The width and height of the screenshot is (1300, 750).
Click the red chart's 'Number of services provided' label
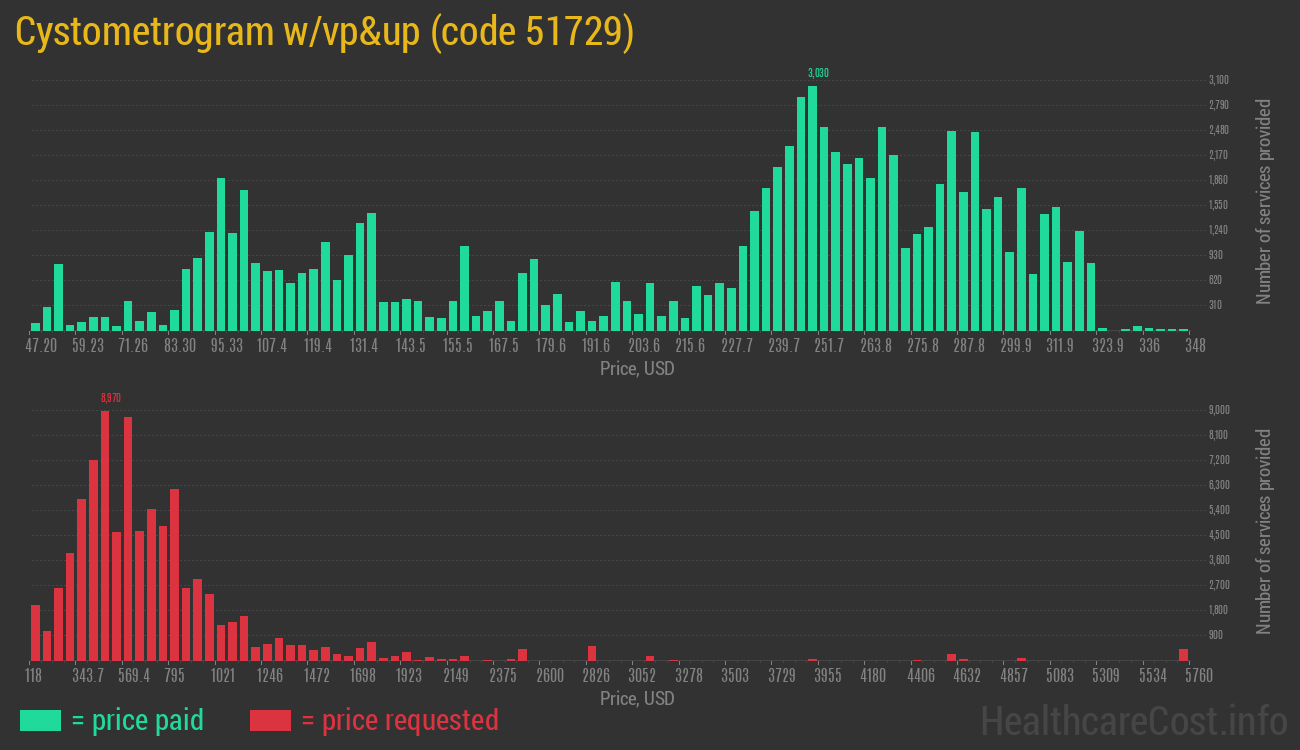tap(1264, 532)
